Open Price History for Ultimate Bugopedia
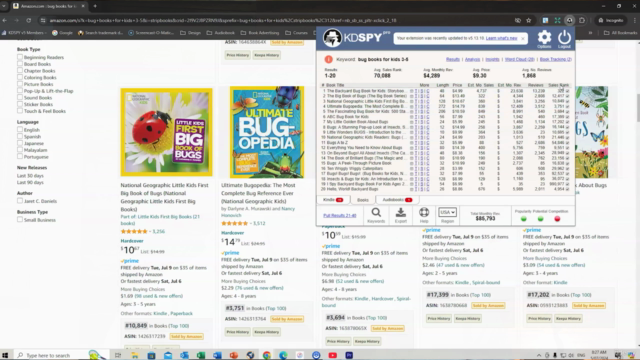Viewport: 640px width, 360px height. tap(238, 332)
